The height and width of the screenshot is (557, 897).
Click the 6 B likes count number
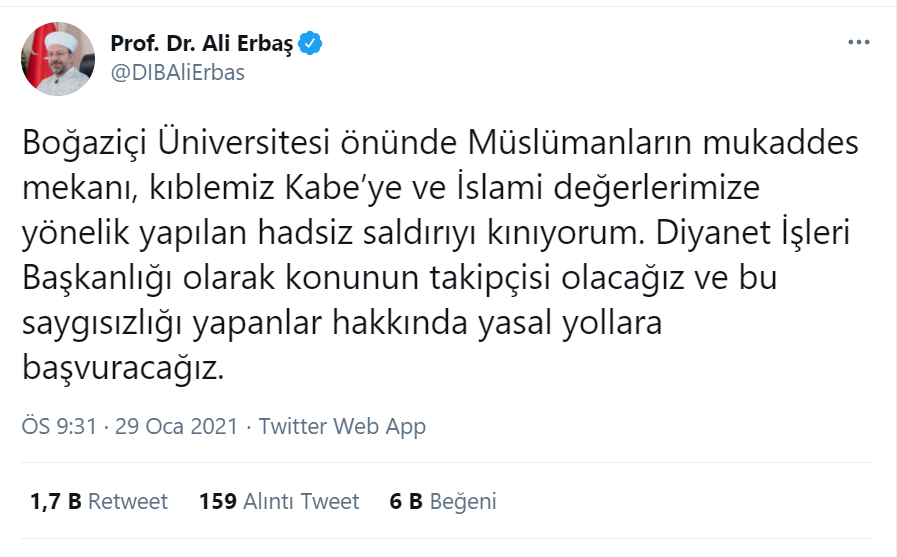tap(406, 501)
